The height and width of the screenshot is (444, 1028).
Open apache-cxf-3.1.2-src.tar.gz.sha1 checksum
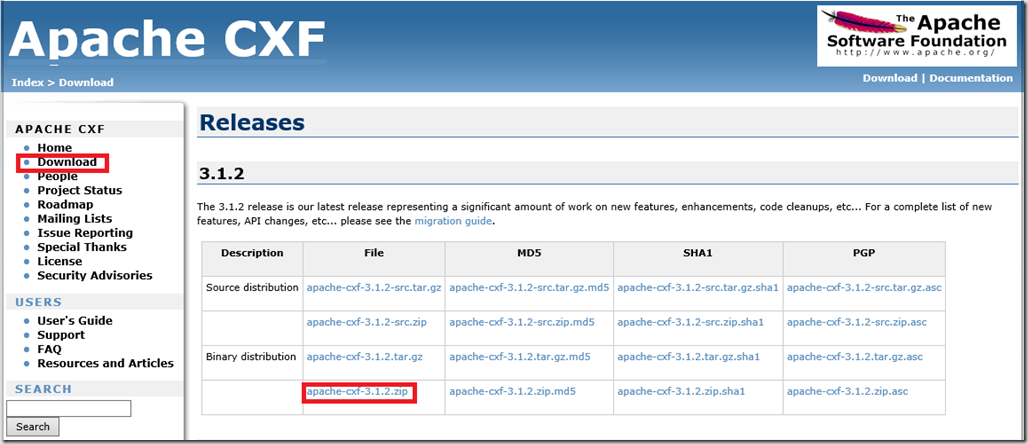[x=698, y=288]
